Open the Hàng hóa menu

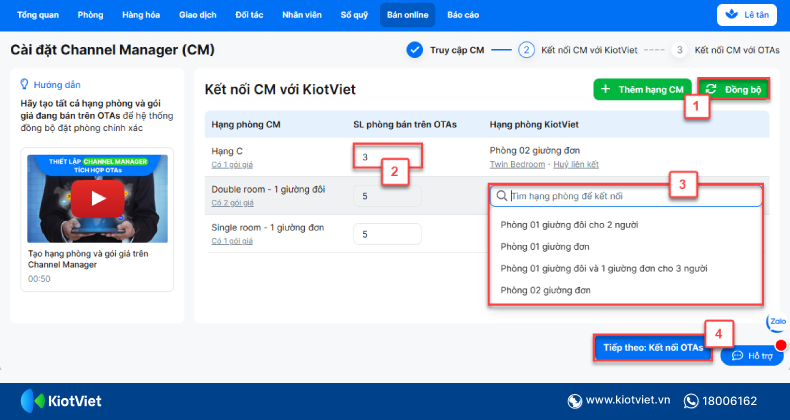point(141,15)
